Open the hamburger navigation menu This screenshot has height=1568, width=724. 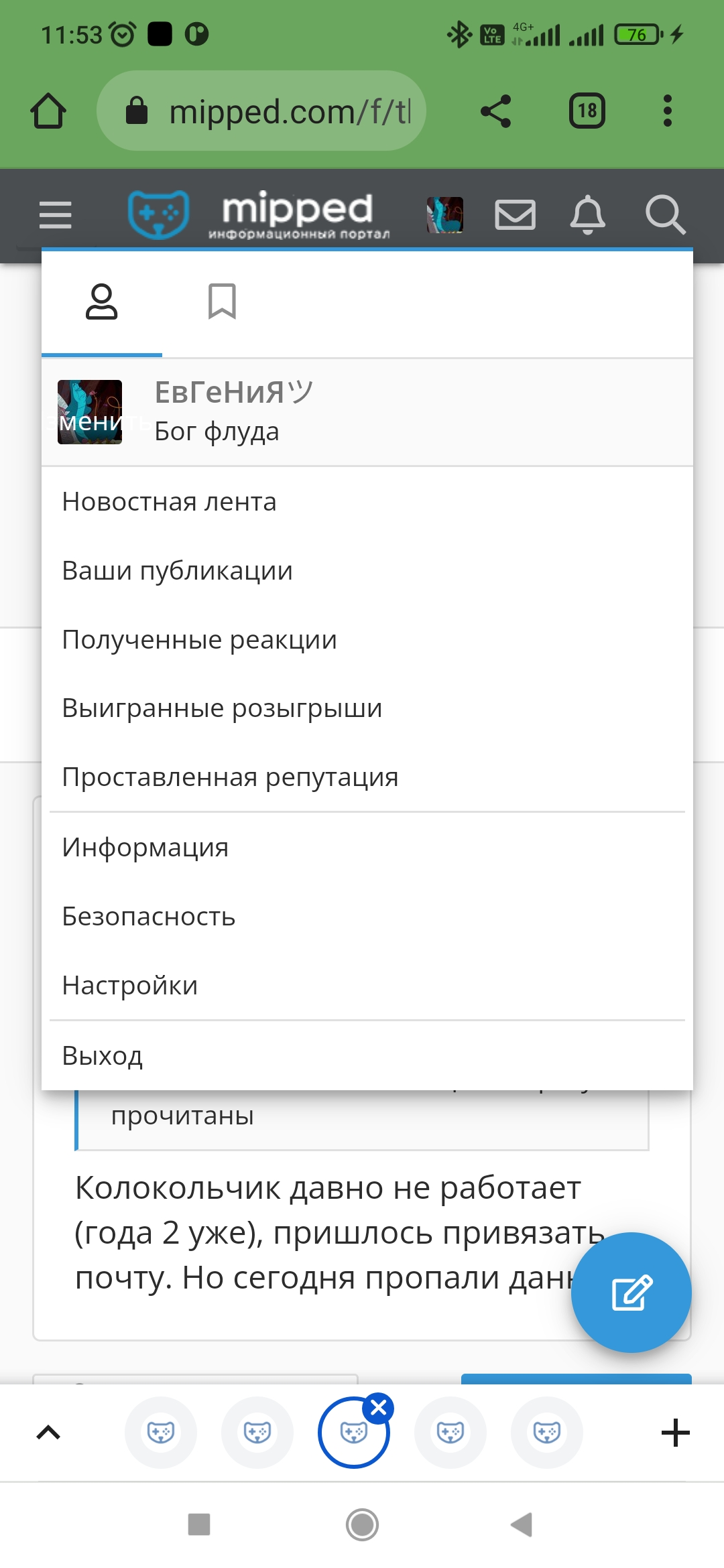55,215
